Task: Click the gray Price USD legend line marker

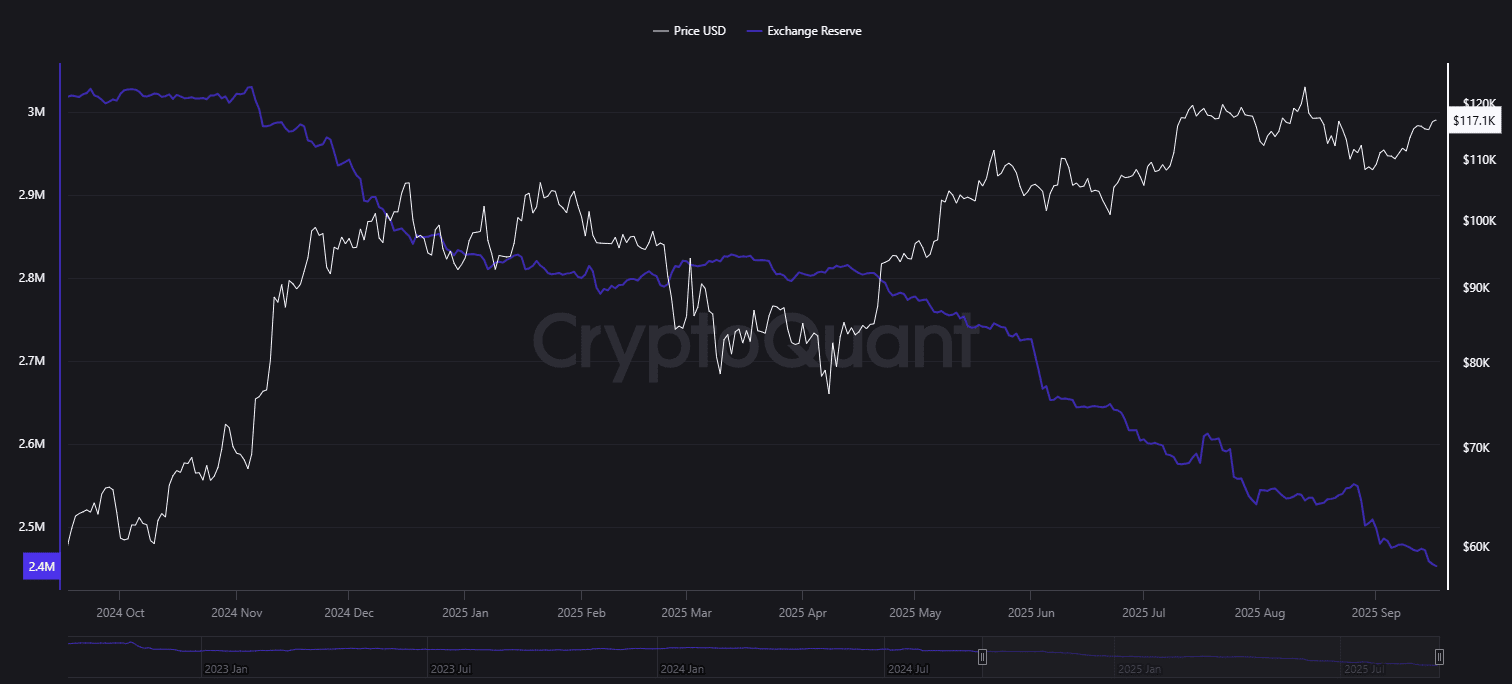Action: click(660, 31)
